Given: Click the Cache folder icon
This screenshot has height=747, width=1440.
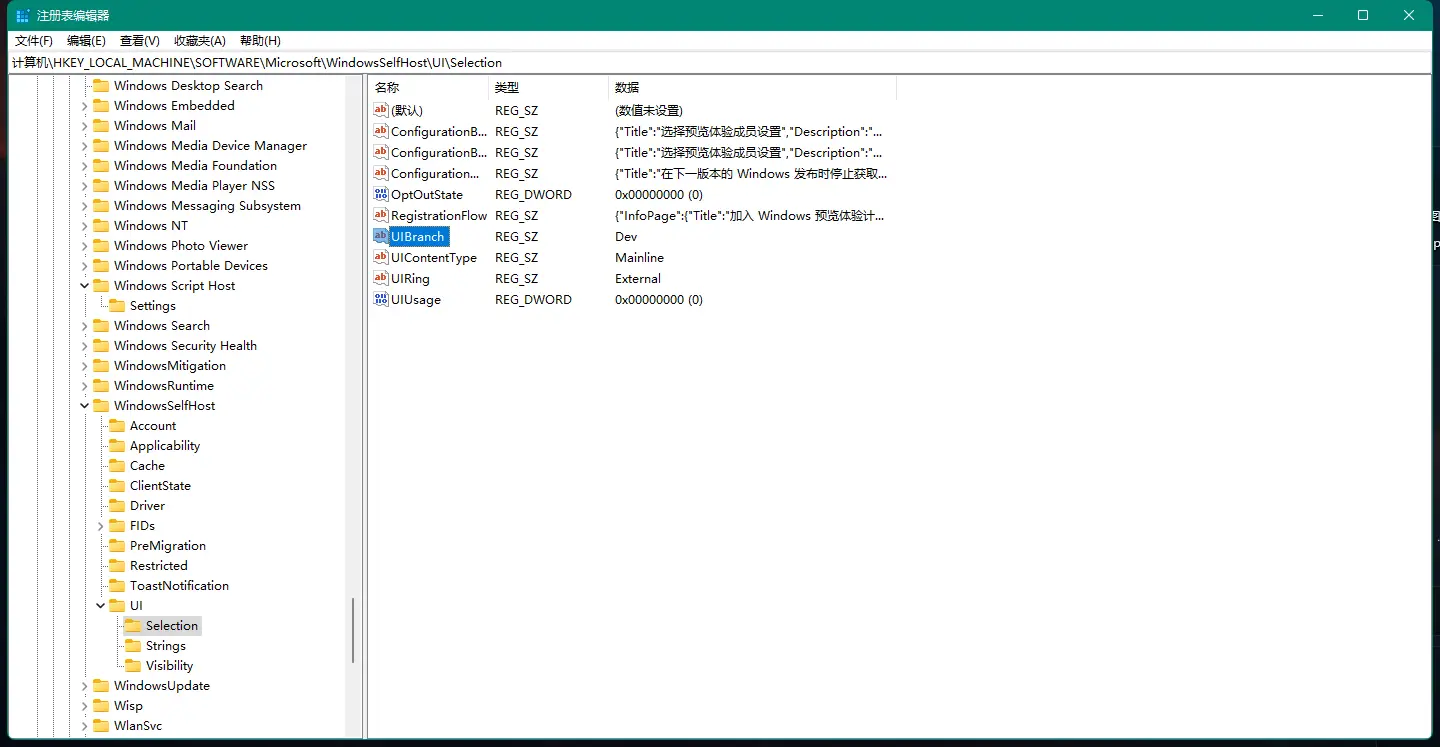Looking at the screenshot, I should (x=117, y=466).
